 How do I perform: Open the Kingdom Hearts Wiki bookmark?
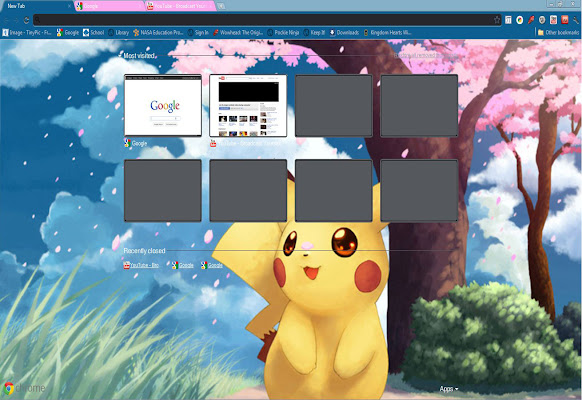pyautogui.click(x=387, y=33)
